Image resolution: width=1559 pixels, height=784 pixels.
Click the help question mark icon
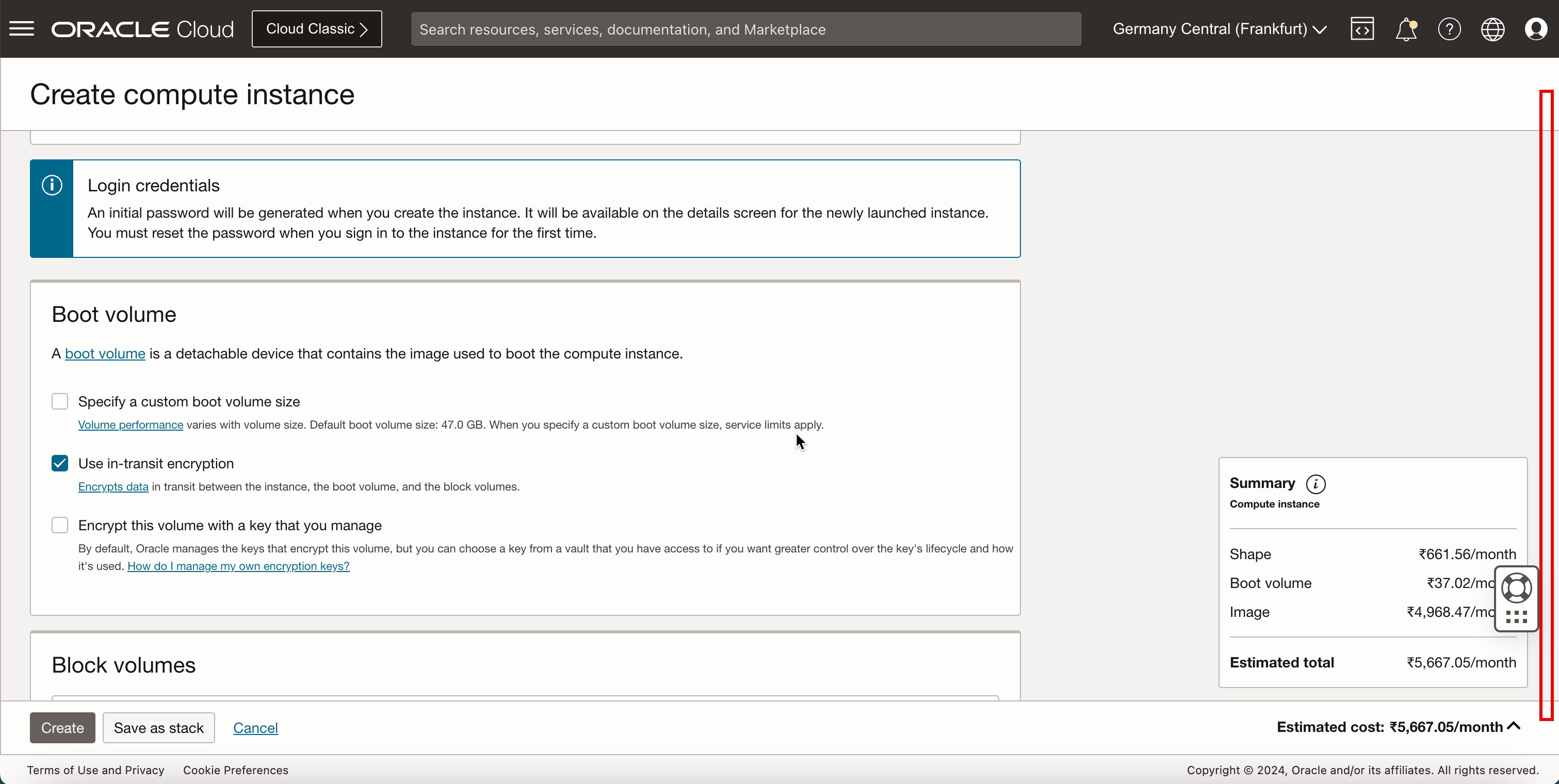(1449, 29)
